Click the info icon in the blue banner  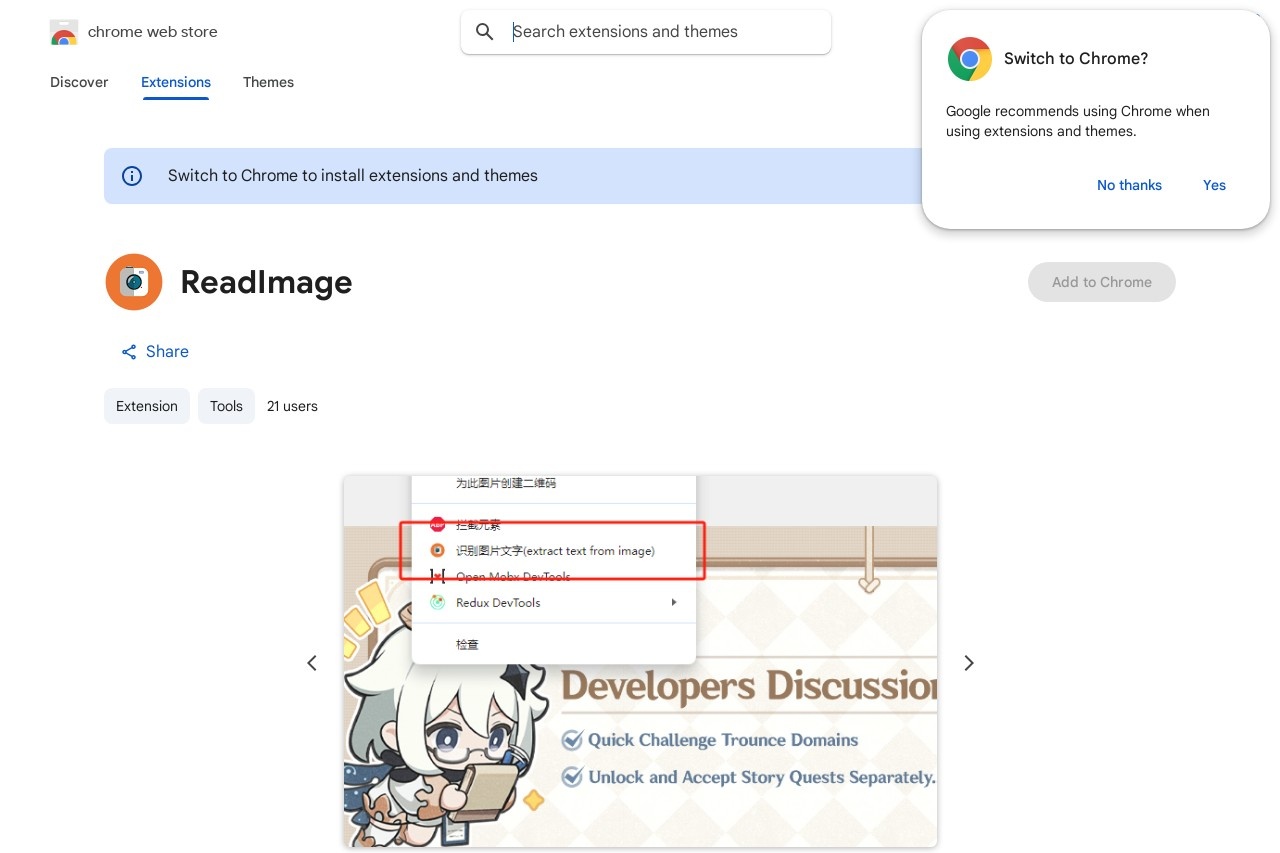point(132,176)
